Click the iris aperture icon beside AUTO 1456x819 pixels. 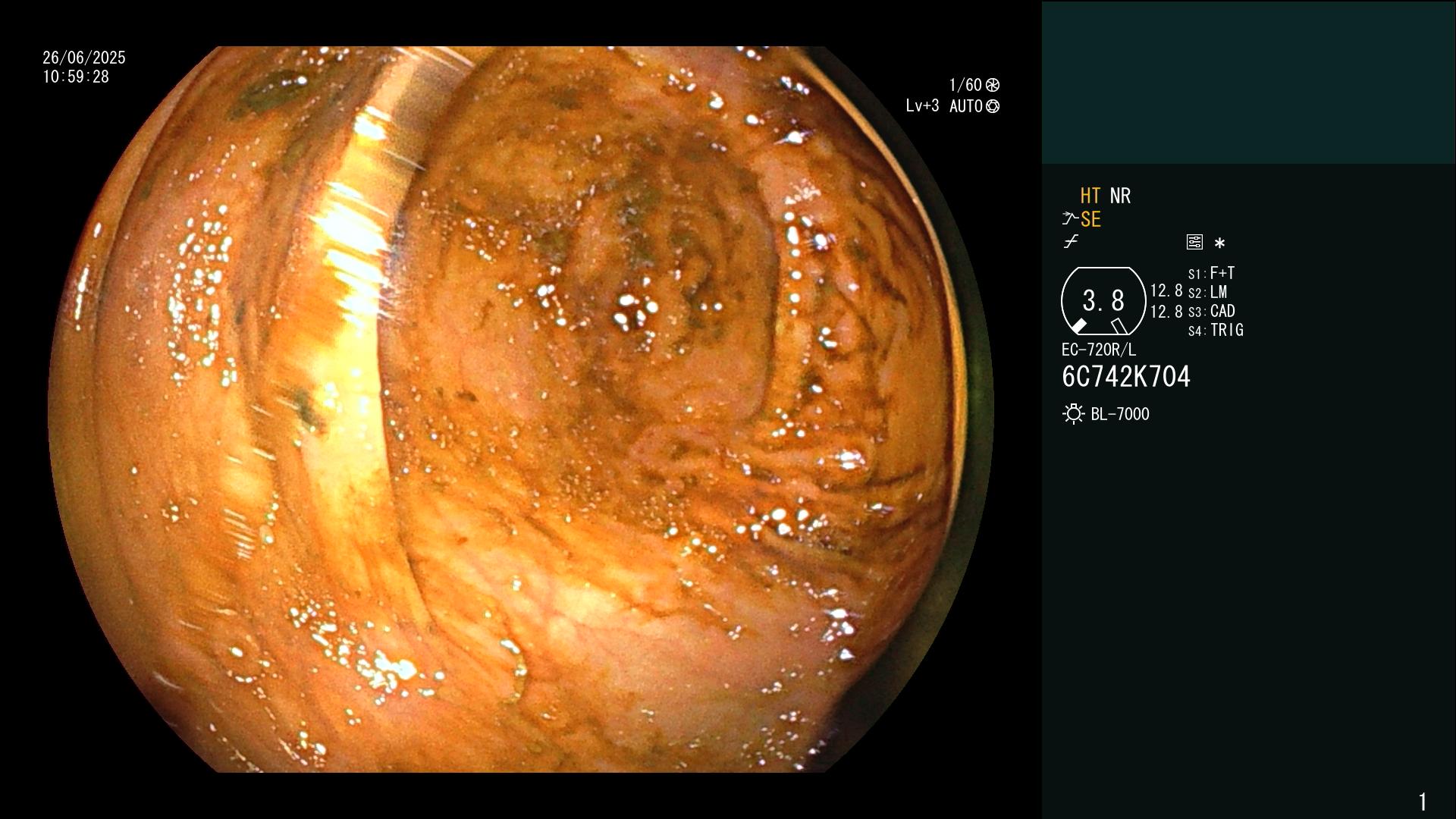(993, 106)
